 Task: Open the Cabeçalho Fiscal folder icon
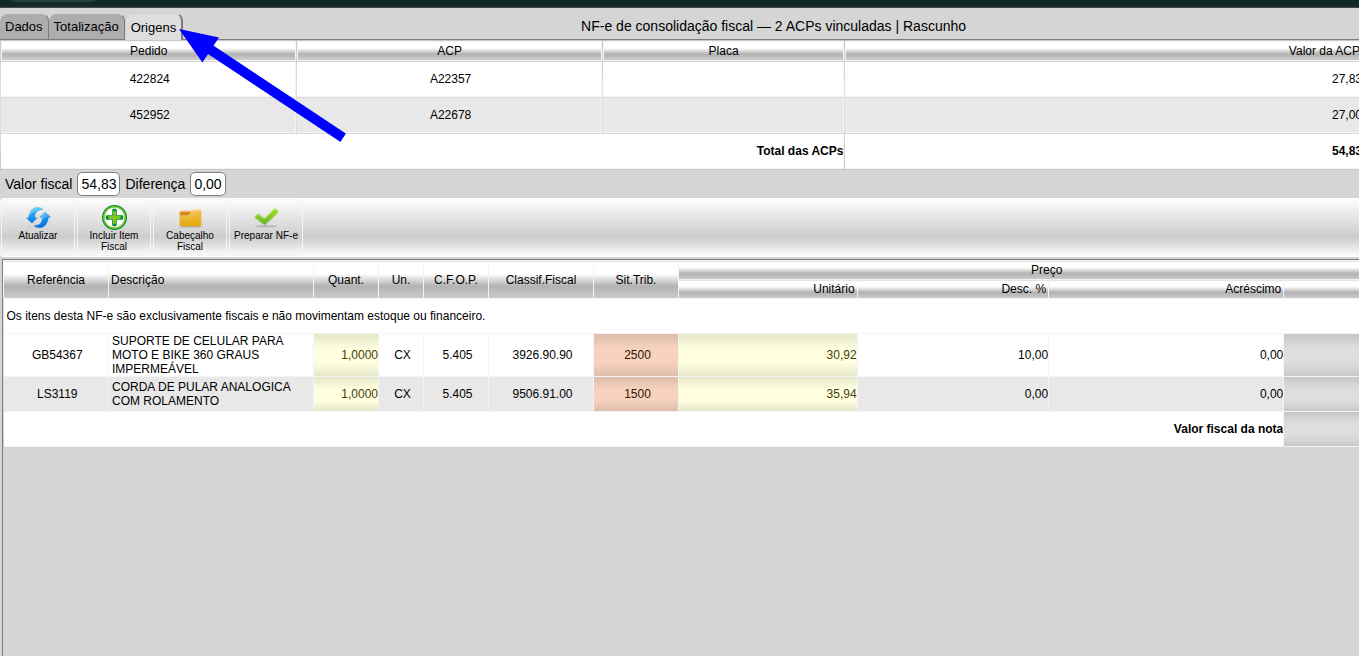[x=190, y=218]
